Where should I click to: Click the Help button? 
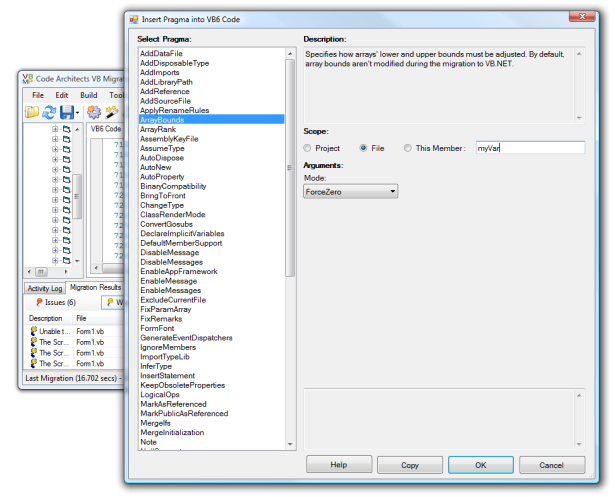pos(339,465)
